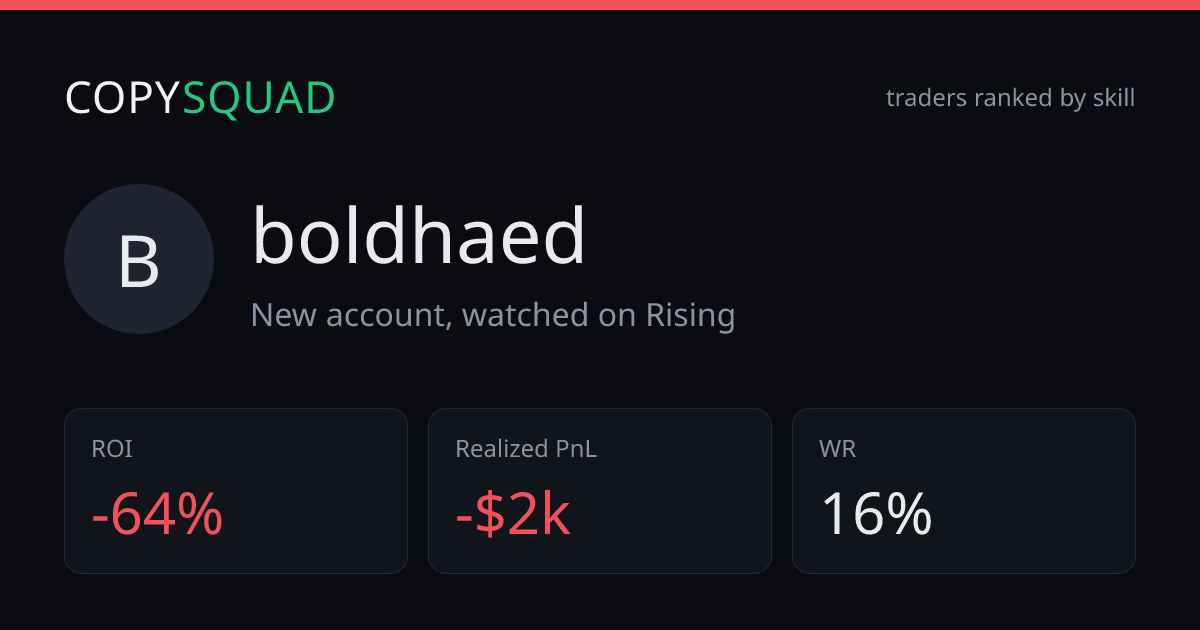Open the ROI stat card
The width and height of the screenshot is (1200, 630).
pyautogui.click(x=236, y=491)
